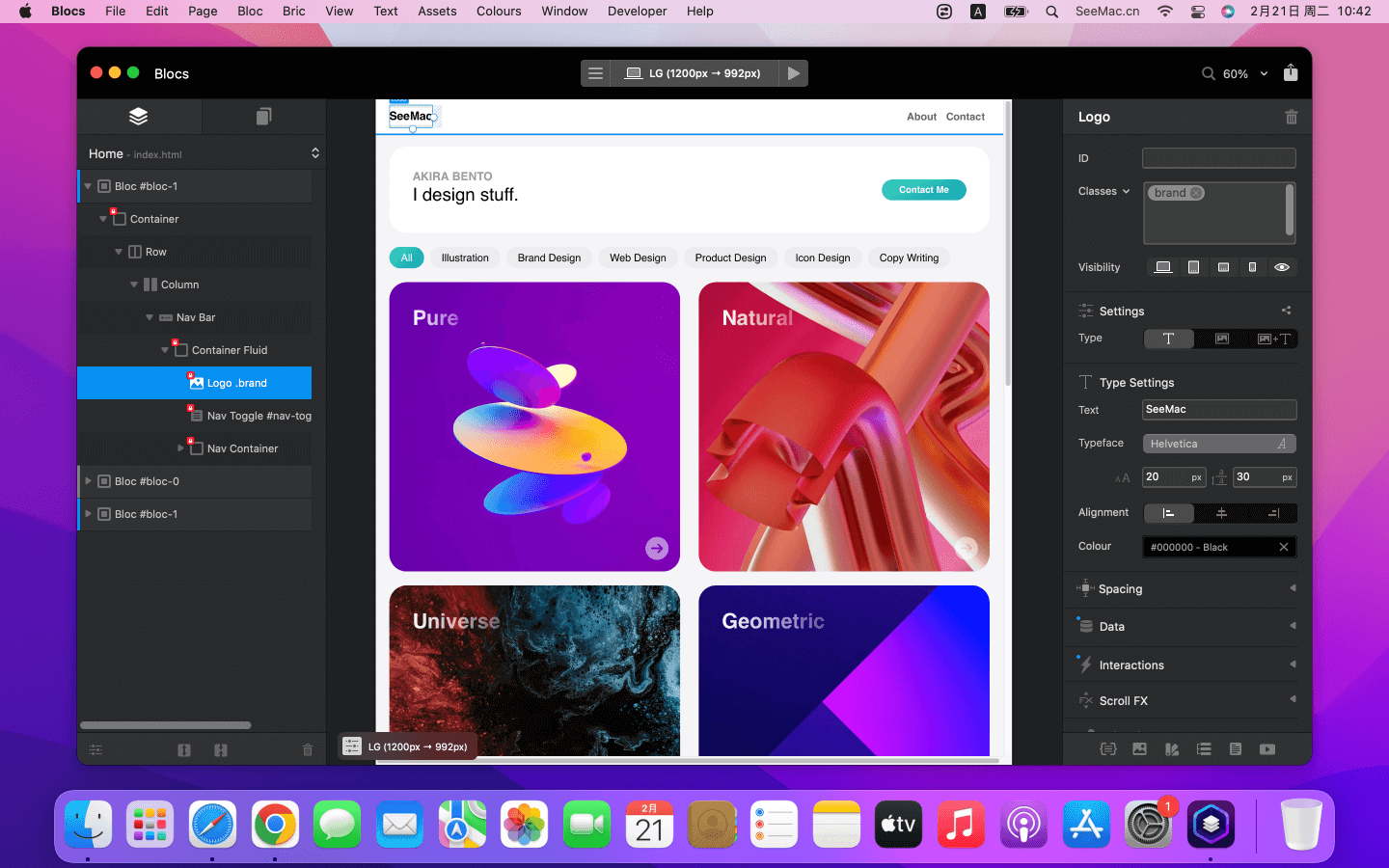Expand the Spacing section
1389x868 pixels.
pos(1292,588)
